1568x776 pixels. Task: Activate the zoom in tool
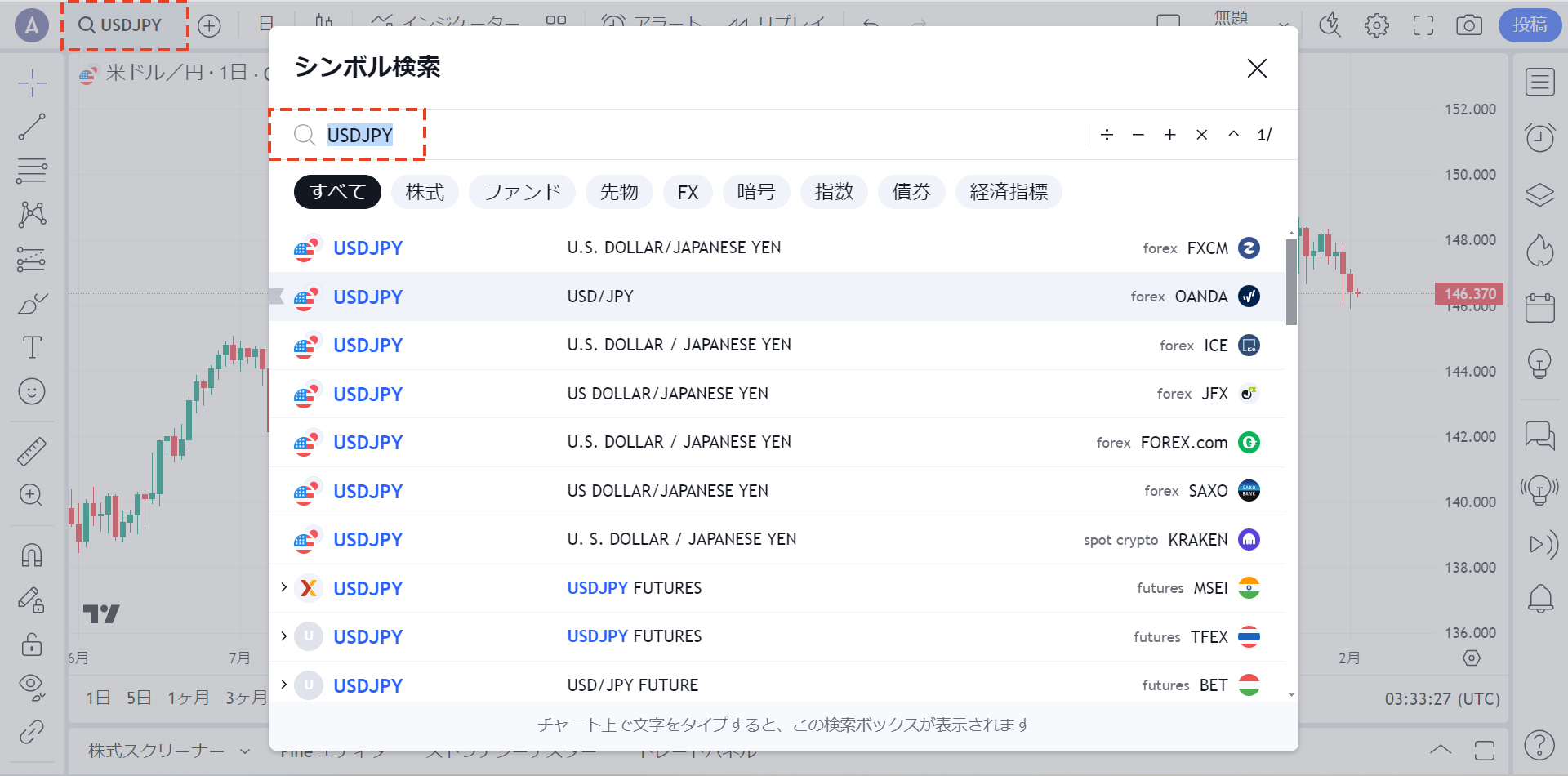[x=32, y=495]
